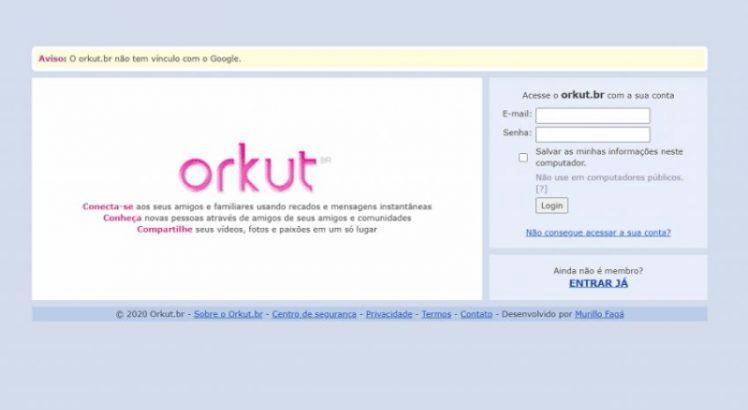Open the Termos footer link
Viewport: 748px width, 410px height.
[436, 314]
